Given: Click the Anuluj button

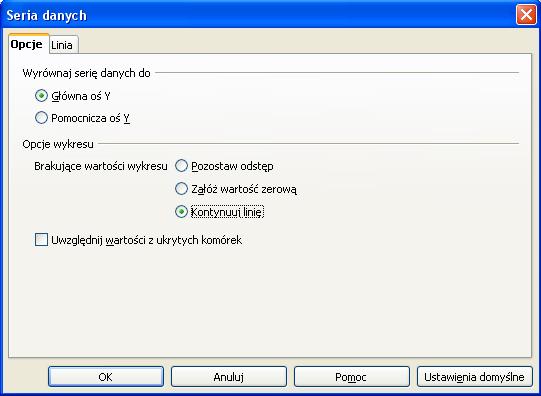Looking at the screenshot, I should 229,377.
